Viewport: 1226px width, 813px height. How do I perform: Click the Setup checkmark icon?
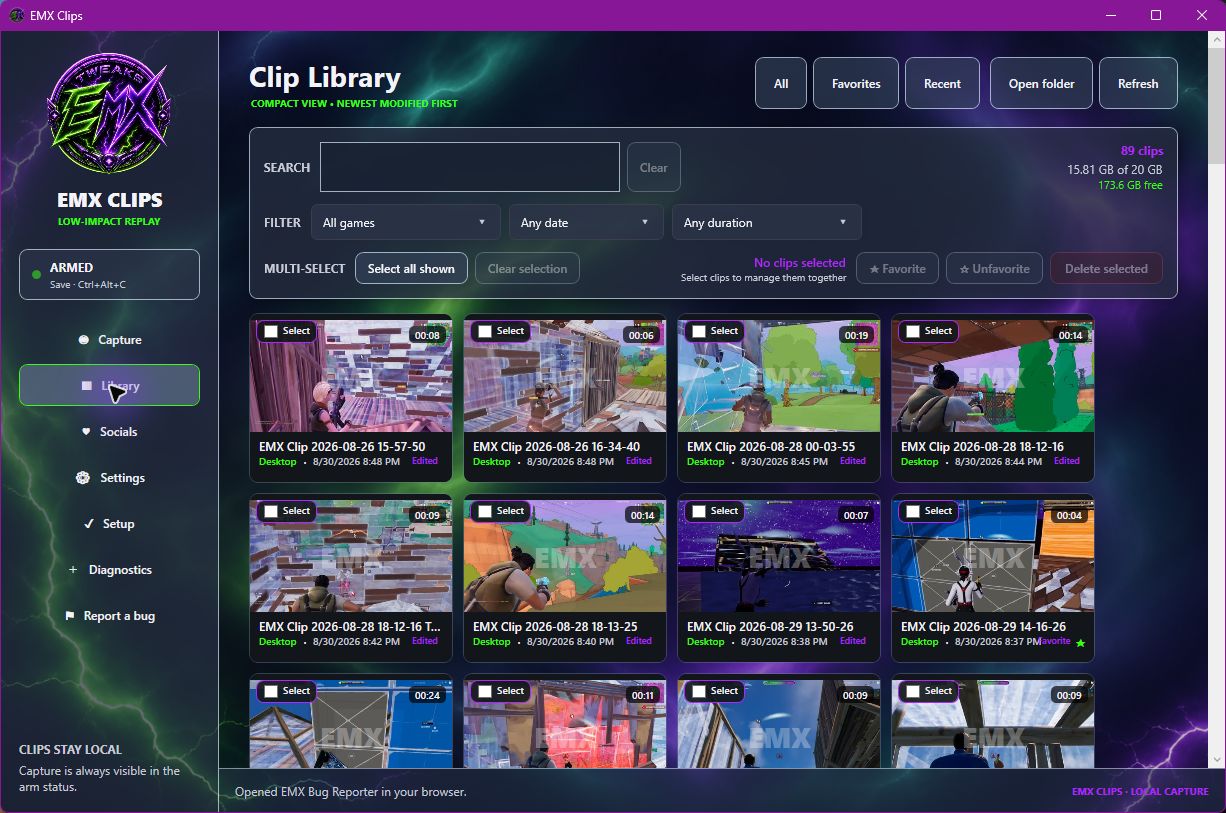(x=87, y=524)
